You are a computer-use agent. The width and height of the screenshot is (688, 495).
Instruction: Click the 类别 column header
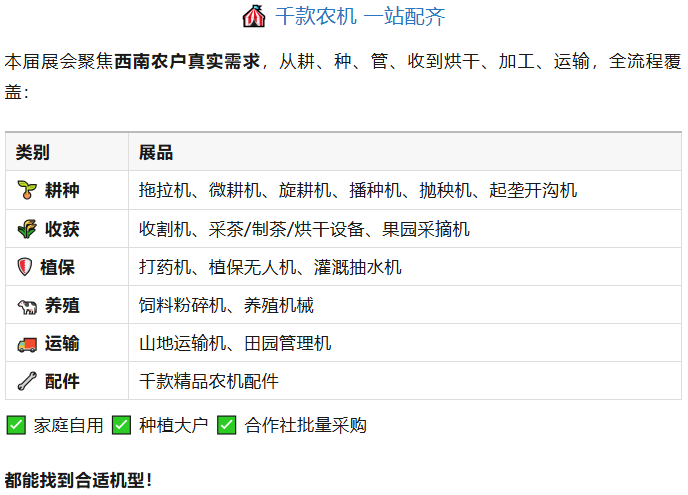(x=33, y=152)
